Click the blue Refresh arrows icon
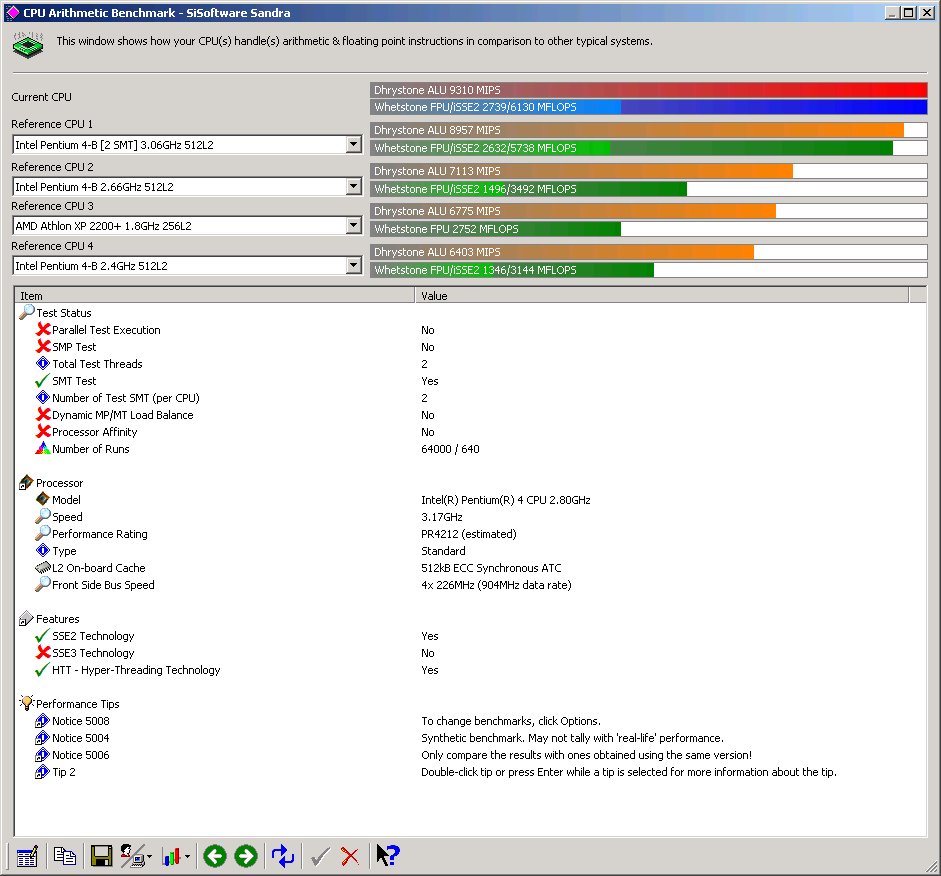This screenshot has width=941, height=876. tap(283, 856)
